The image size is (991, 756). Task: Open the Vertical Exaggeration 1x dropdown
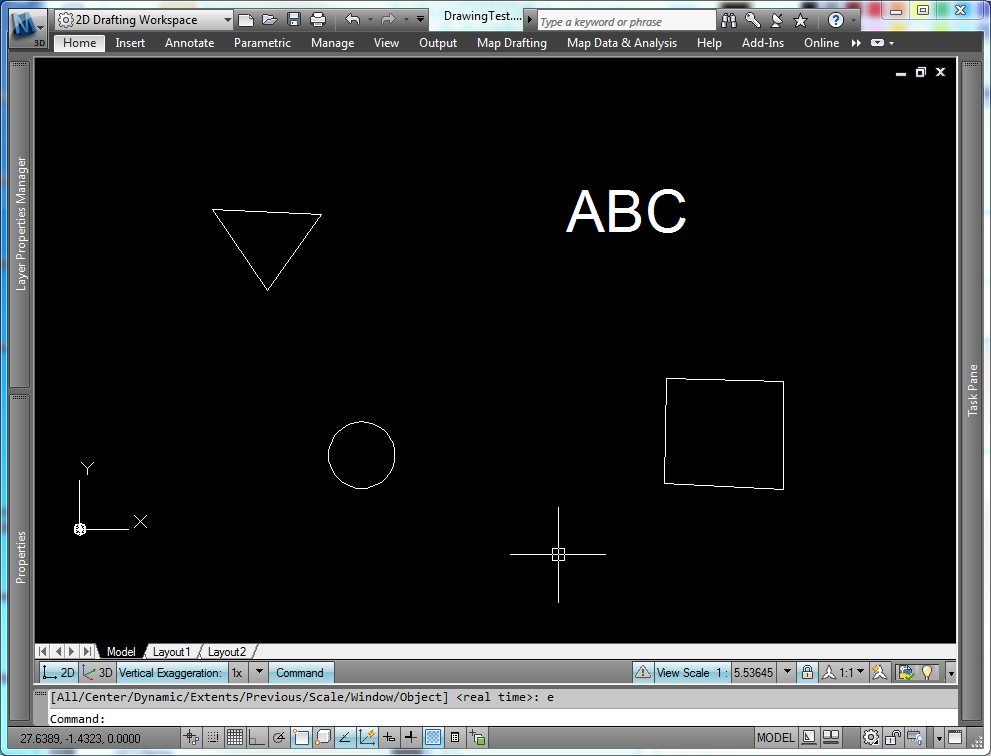tap(258, 673)
